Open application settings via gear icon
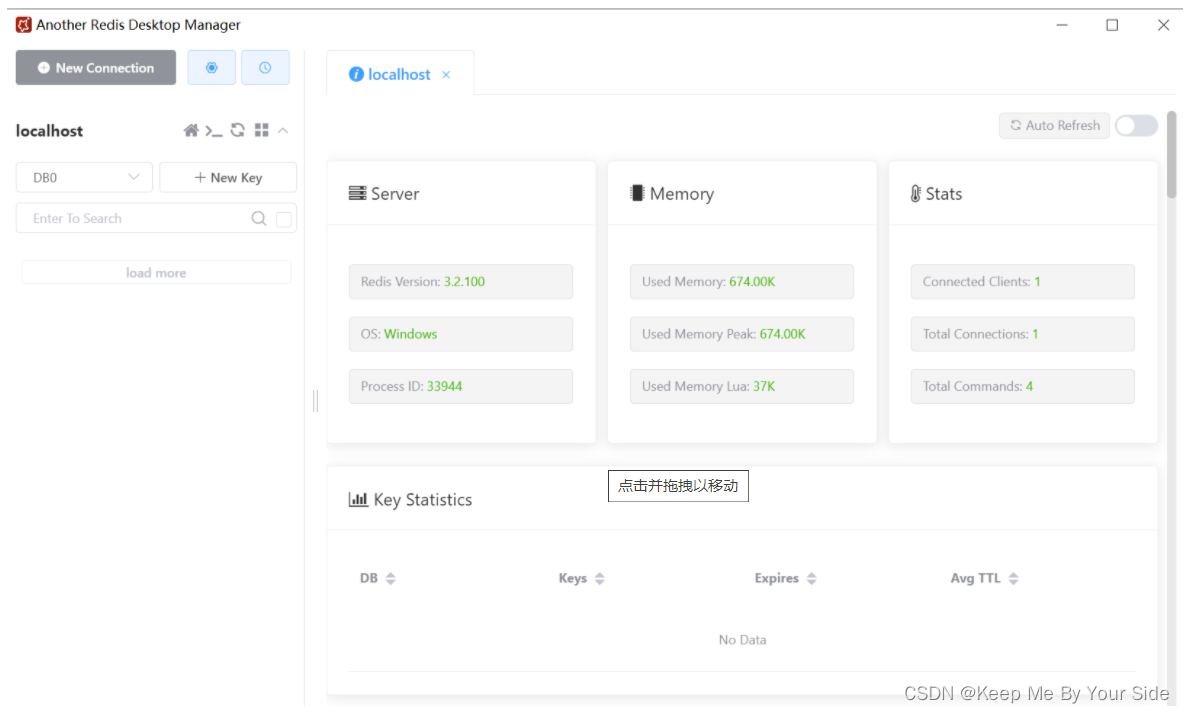Viewport: 1184px width, 713px height. click(x=211, y=67)
